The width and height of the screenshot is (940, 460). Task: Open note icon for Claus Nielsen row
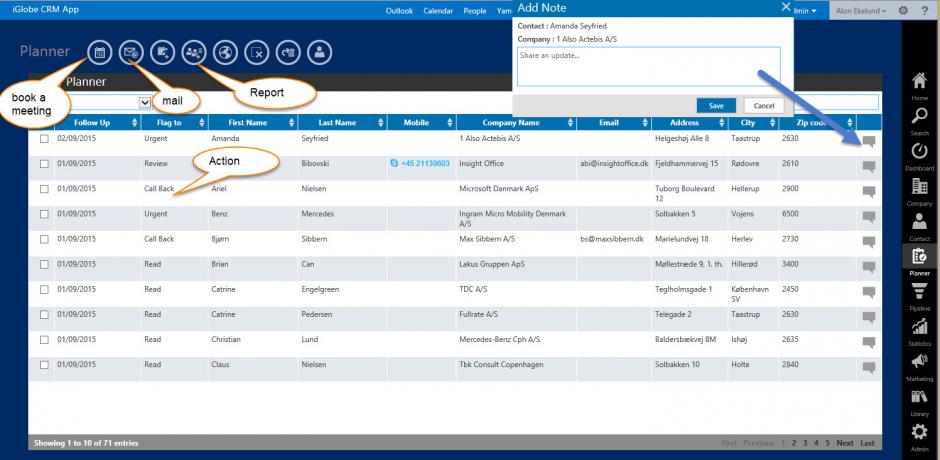point(869,368)
